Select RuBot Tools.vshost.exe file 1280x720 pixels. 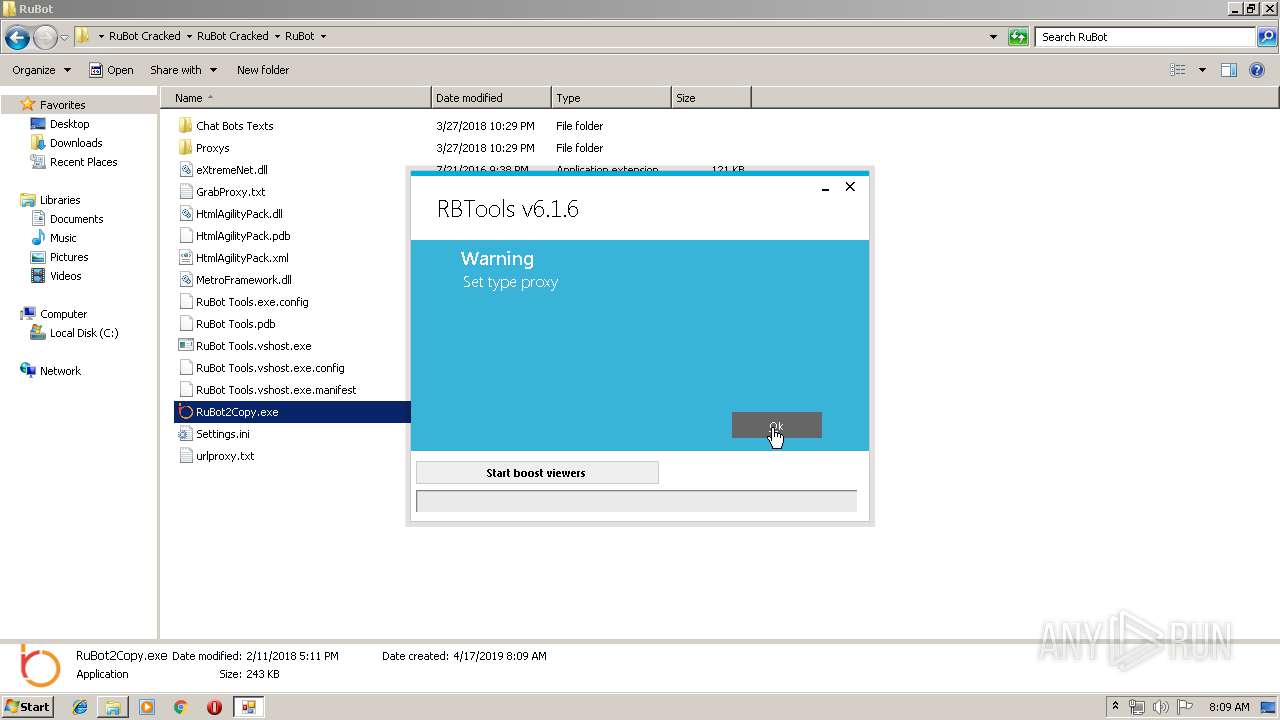click(253, 346)
